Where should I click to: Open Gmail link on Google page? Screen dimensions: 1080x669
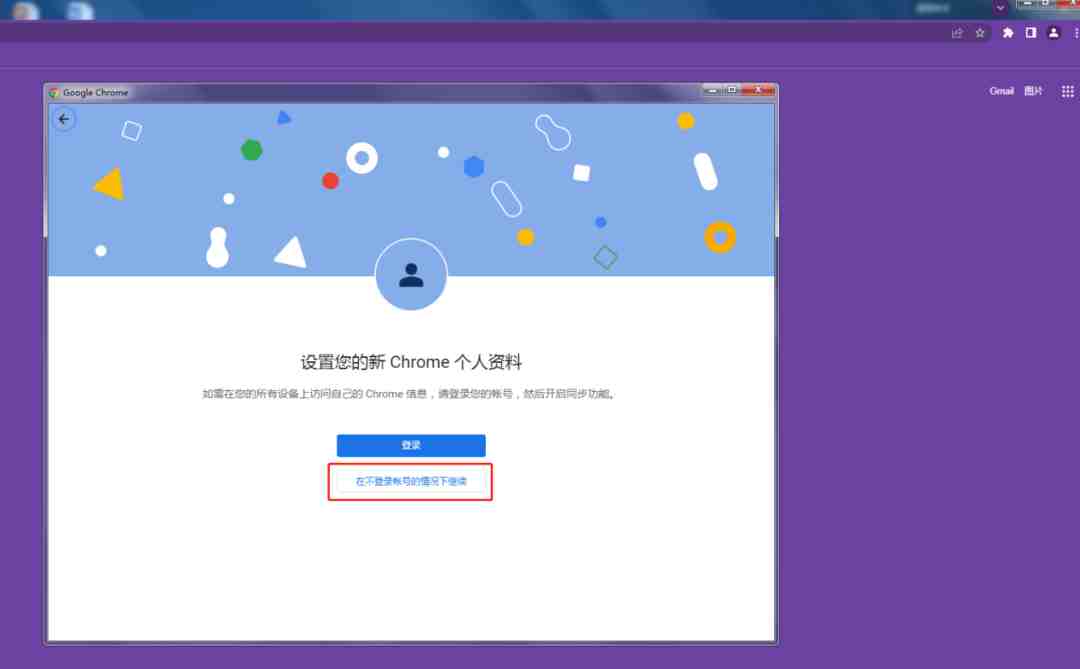click(x=1001, y=91)
